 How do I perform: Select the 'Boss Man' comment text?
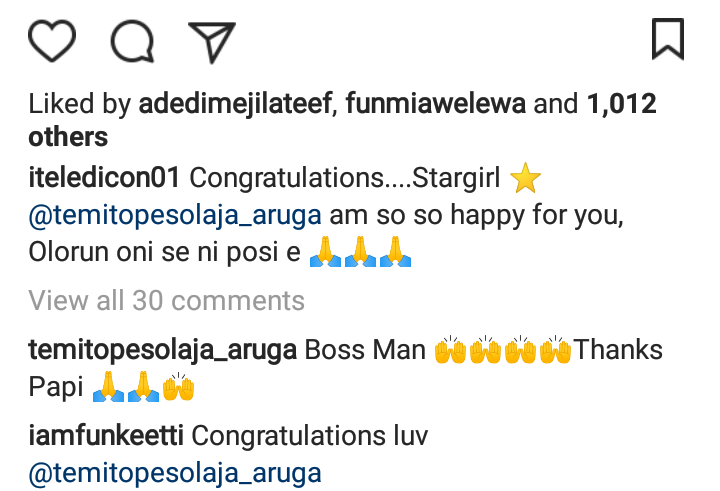(x=365, y=350)
